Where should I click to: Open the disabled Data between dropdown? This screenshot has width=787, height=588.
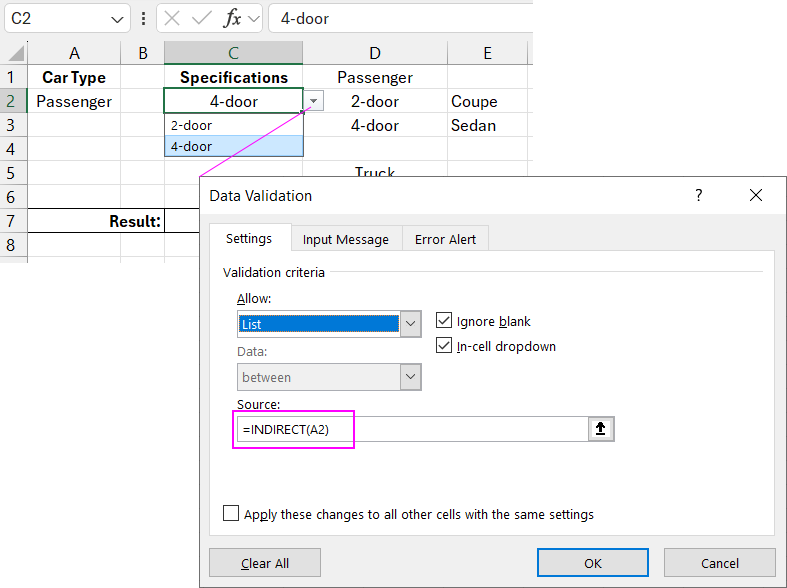pyautogui.click(x=329, y=377)
